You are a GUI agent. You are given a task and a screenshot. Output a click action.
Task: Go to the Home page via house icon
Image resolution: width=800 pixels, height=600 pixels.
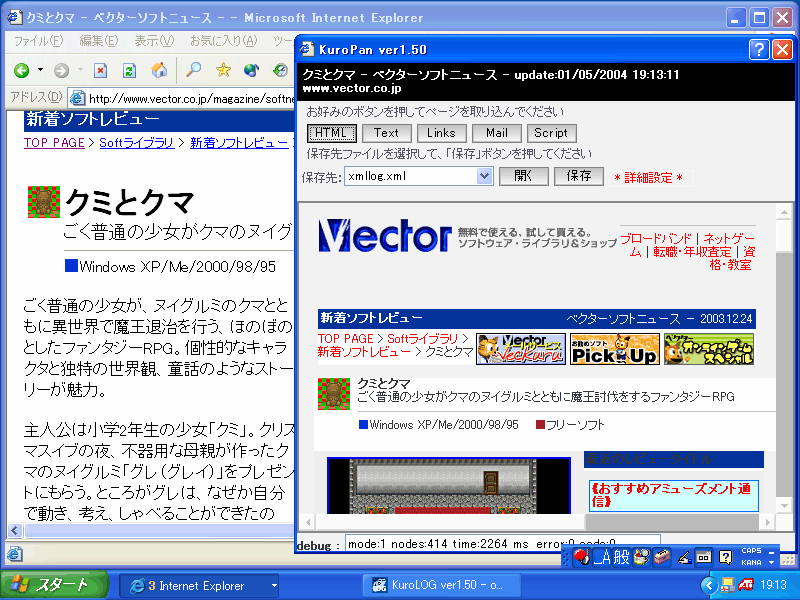(x=159, y=70)
